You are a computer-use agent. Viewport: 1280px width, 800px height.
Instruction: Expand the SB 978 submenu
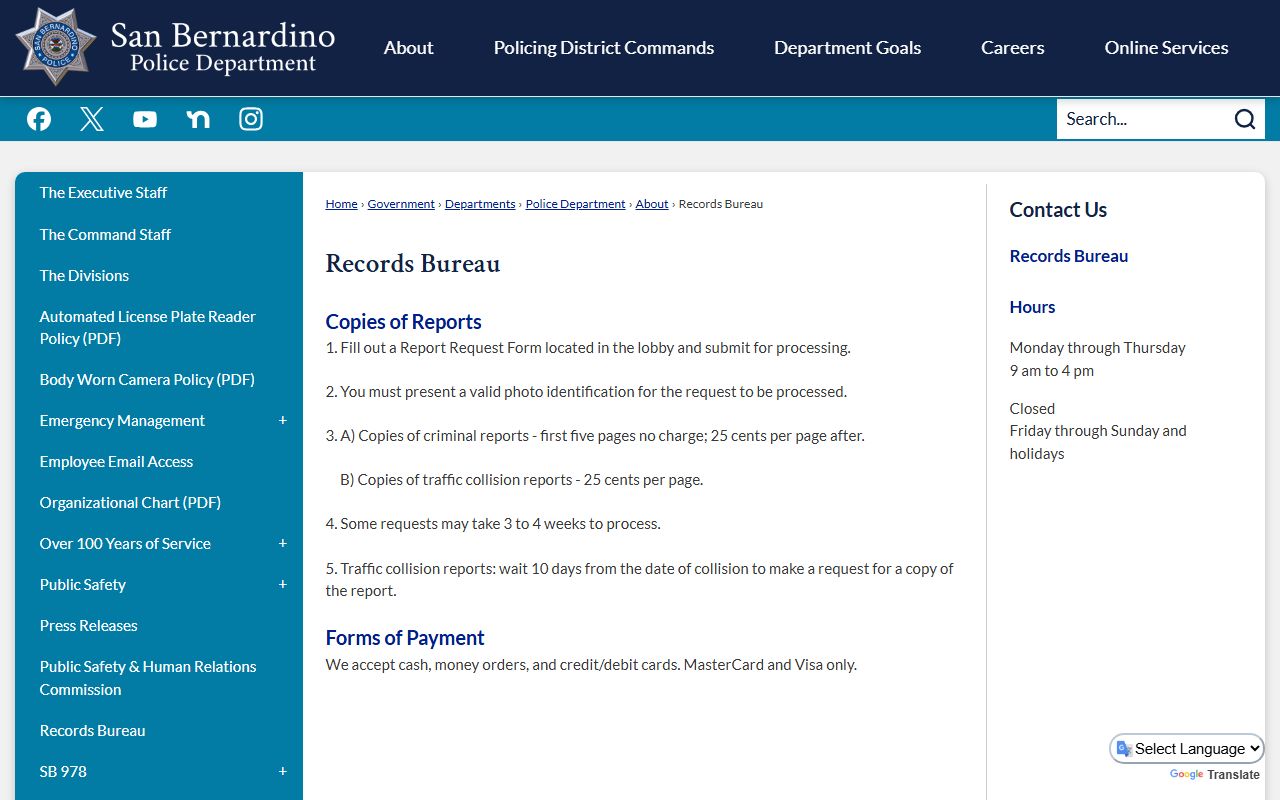(x=283, y=772)
